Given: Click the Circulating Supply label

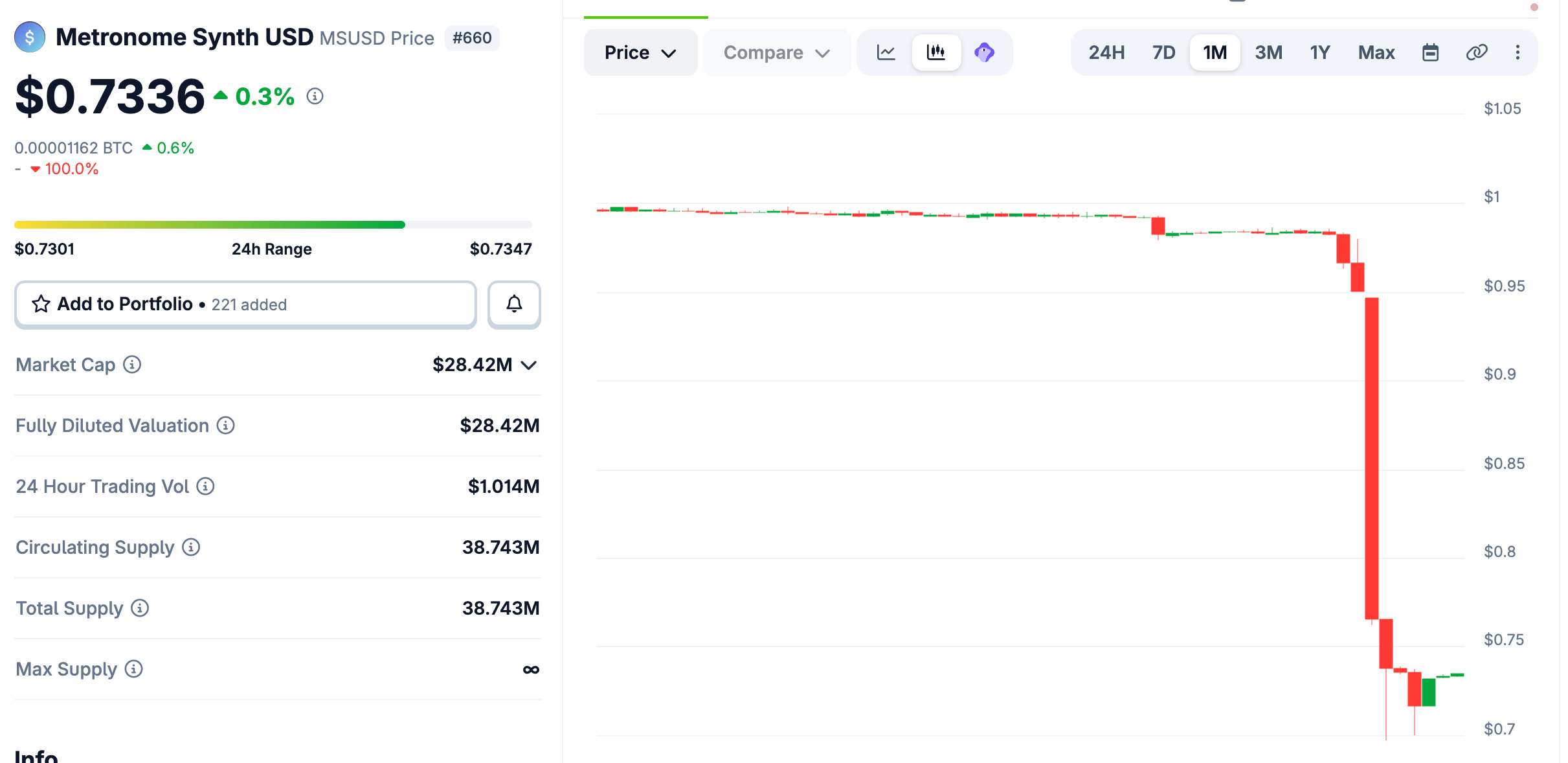Looking at the screenshot, I should [95, 547].
